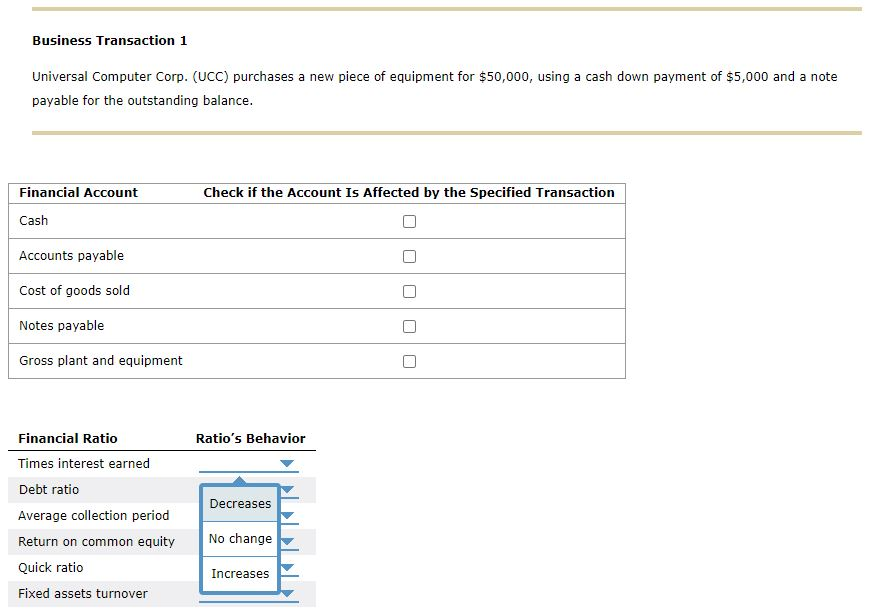
Task: Open the Debt ratio behavior dropdown
Action: [x=285, y=489]
